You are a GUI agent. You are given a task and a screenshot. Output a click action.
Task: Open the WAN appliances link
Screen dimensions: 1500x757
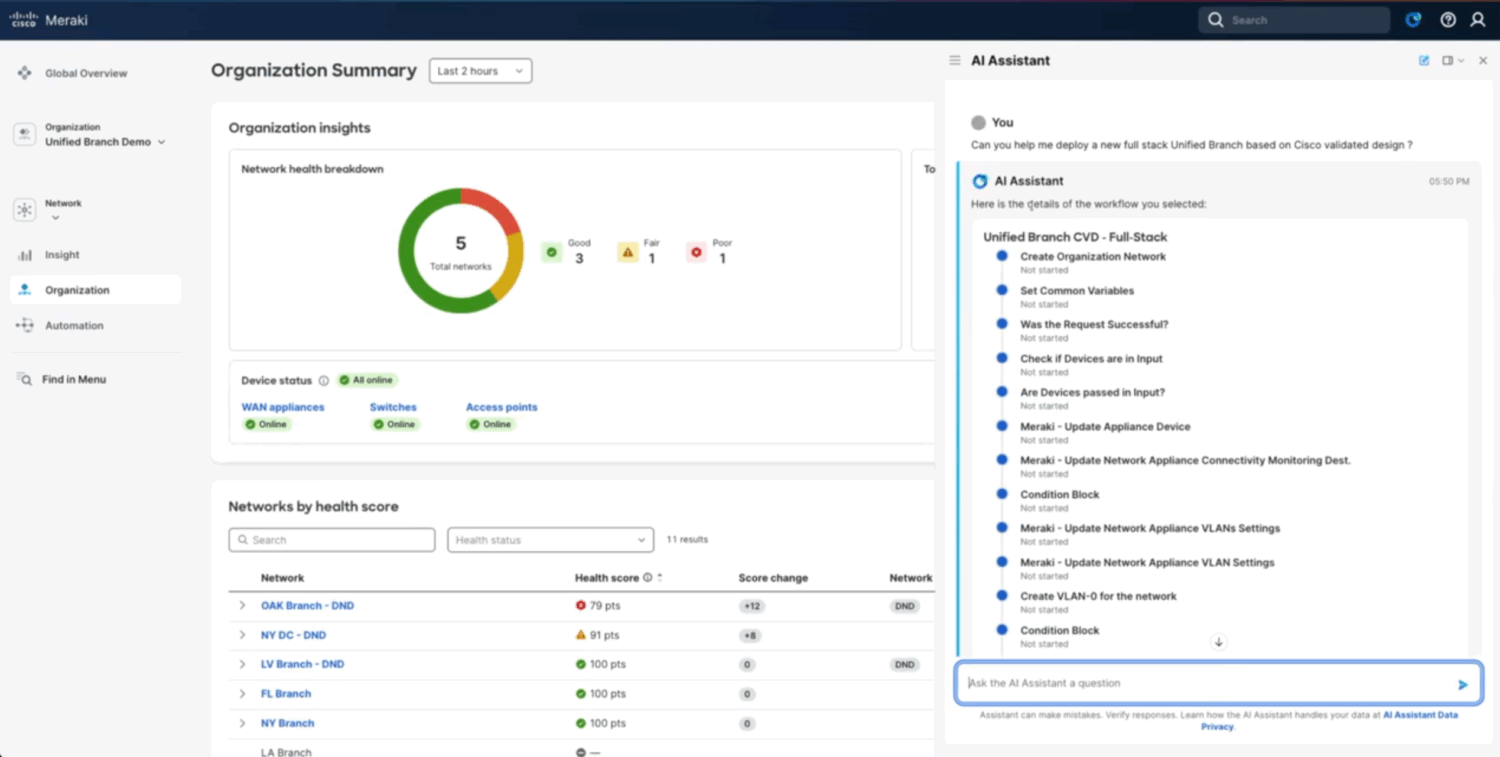coord(283,406)
